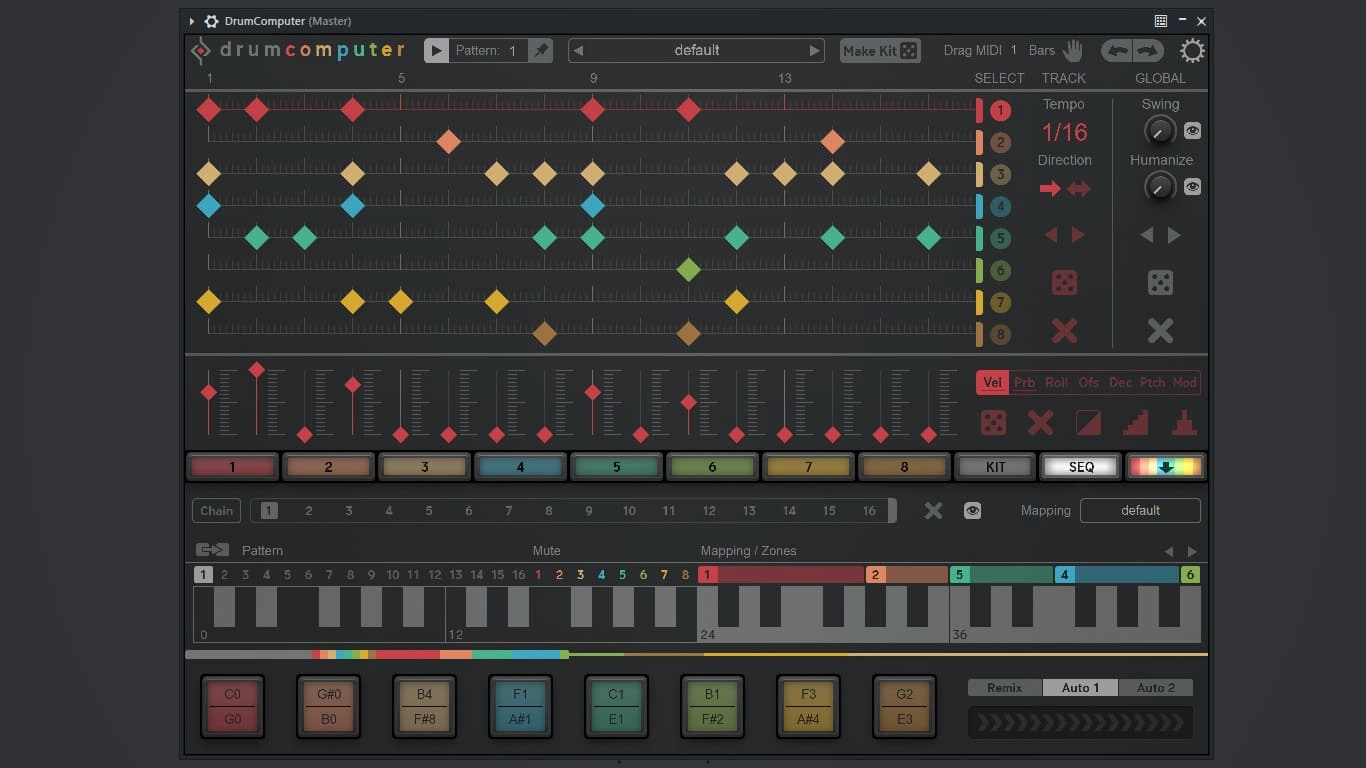Select the Dec lane tab

pos(1121,383)
